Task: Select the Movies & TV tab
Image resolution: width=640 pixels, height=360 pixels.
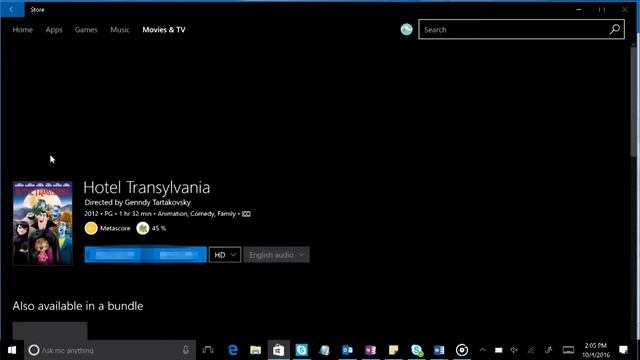Action: pyautogui.click(x=164, y=30)
